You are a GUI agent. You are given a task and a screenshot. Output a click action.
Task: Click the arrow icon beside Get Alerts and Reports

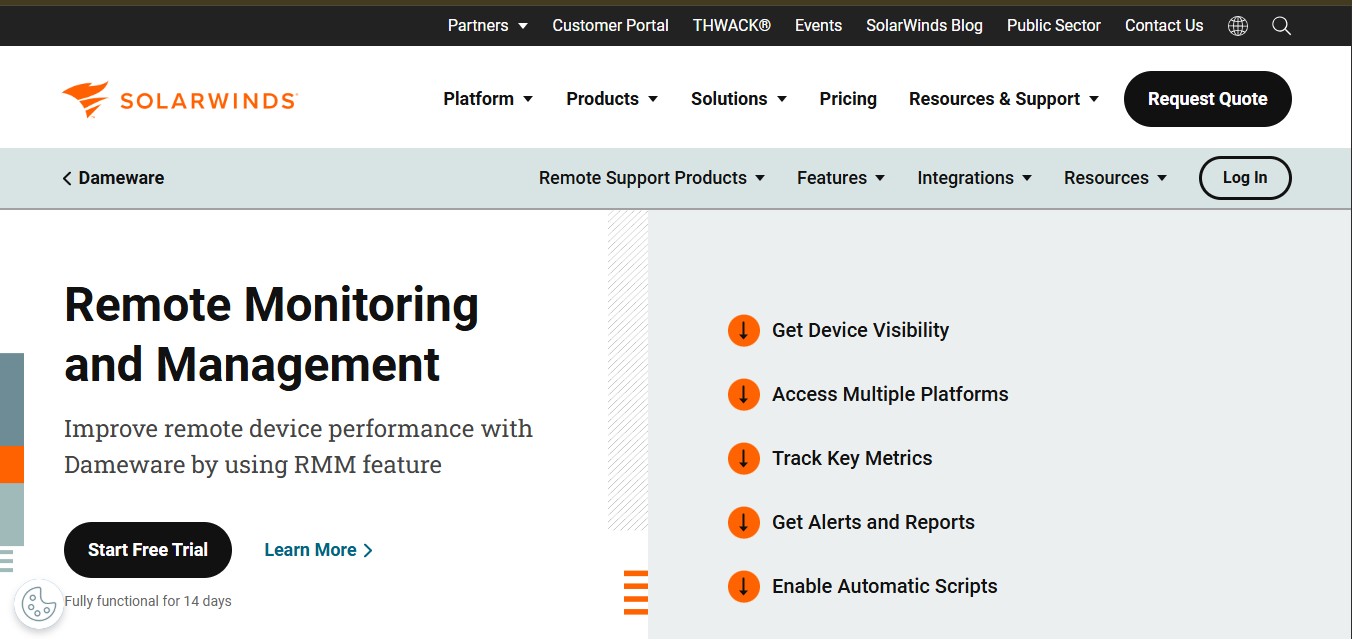[x=743, y=522]
